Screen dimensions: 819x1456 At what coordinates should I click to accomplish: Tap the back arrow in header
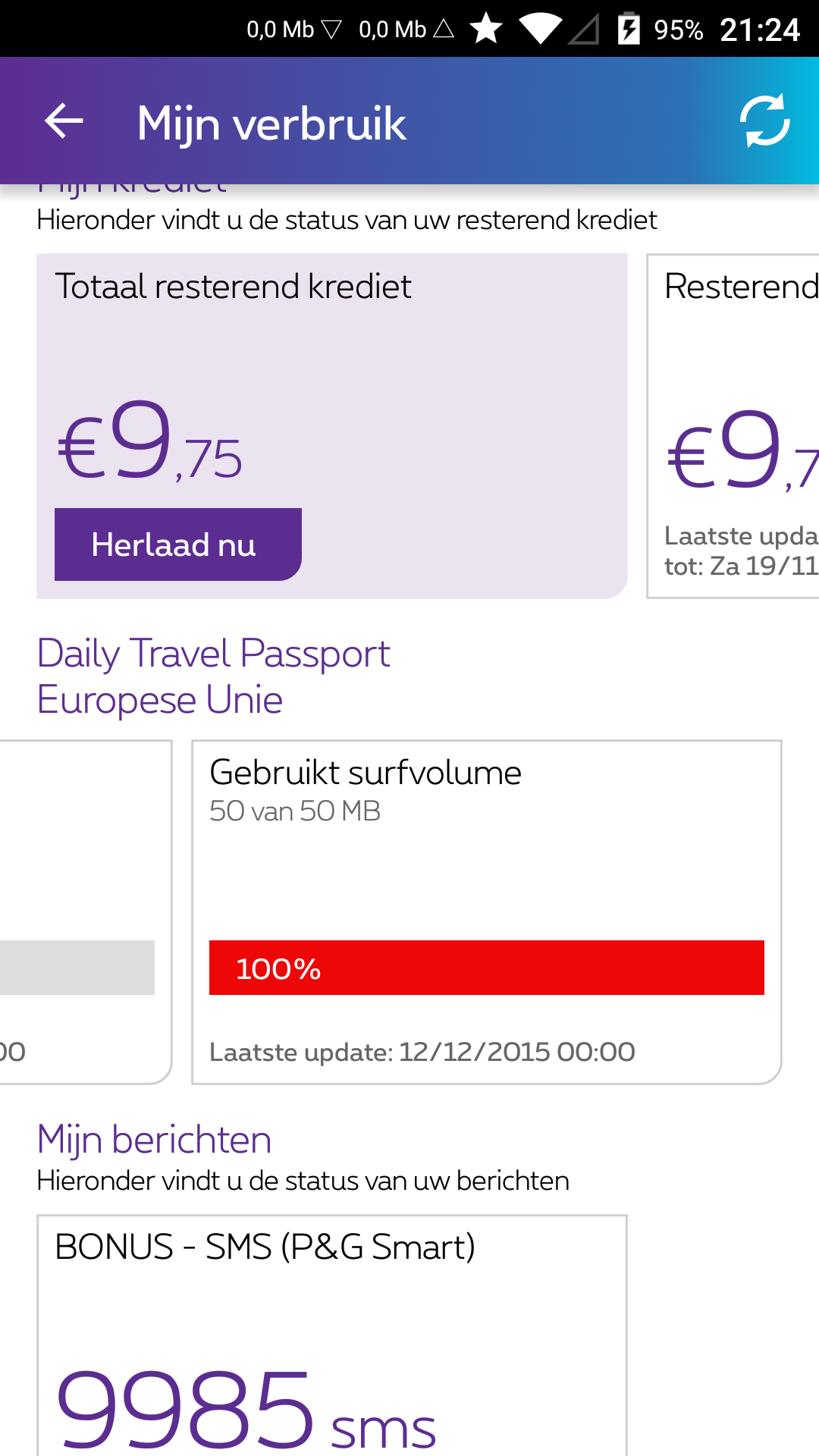point(64,121)
